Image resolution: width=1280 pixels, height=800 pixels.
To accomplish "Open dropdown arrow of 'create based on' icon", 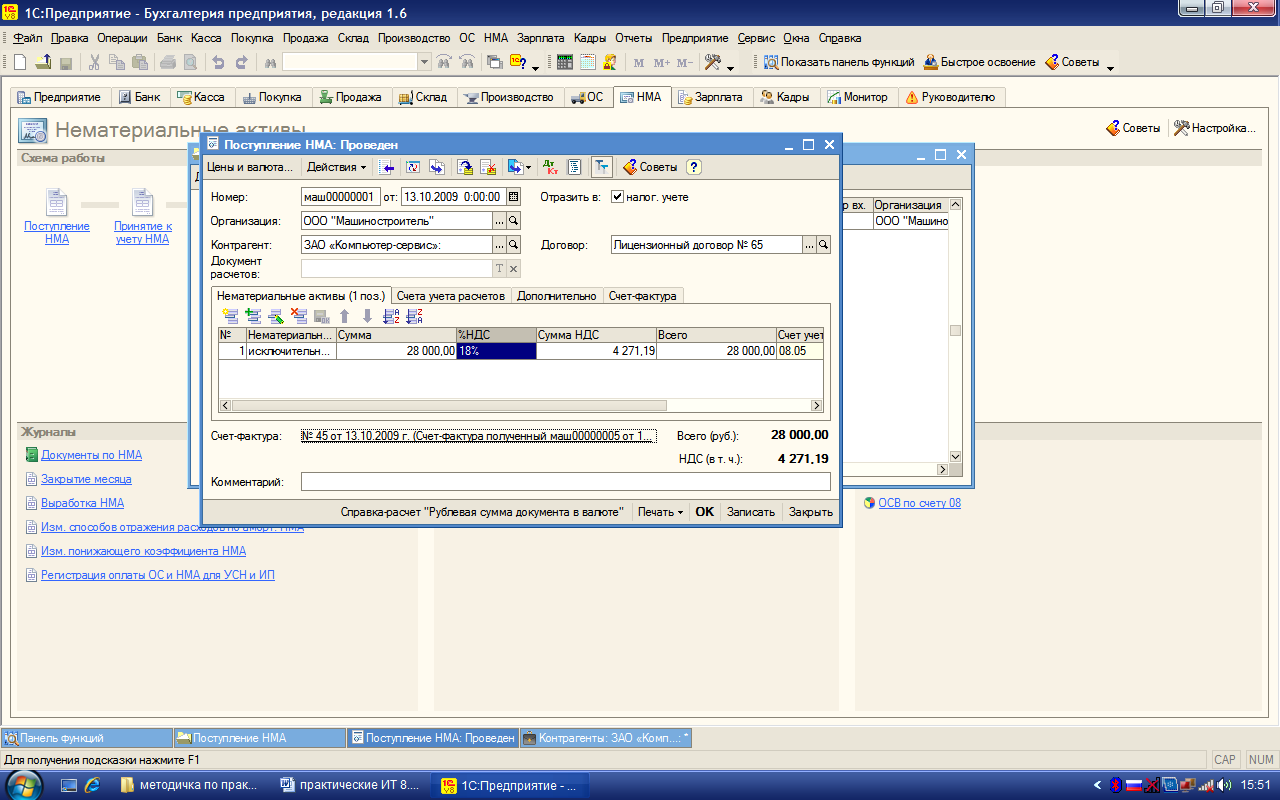I will [x=528, y=167].
